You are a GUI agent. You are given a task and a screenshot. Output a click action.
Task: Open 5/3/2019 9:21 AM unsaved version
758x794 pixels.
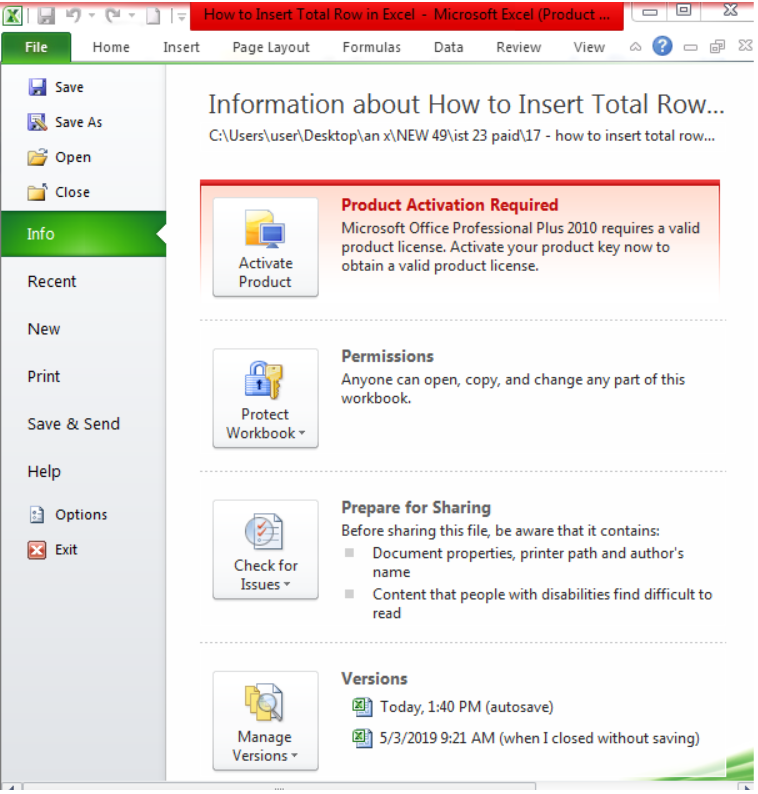[526, 738]
